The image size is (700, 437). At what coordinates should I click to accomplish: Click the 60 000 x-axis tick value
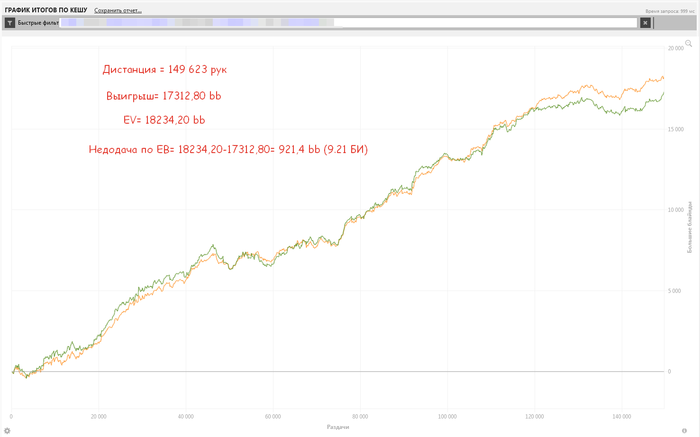click(x=273, y=416)
